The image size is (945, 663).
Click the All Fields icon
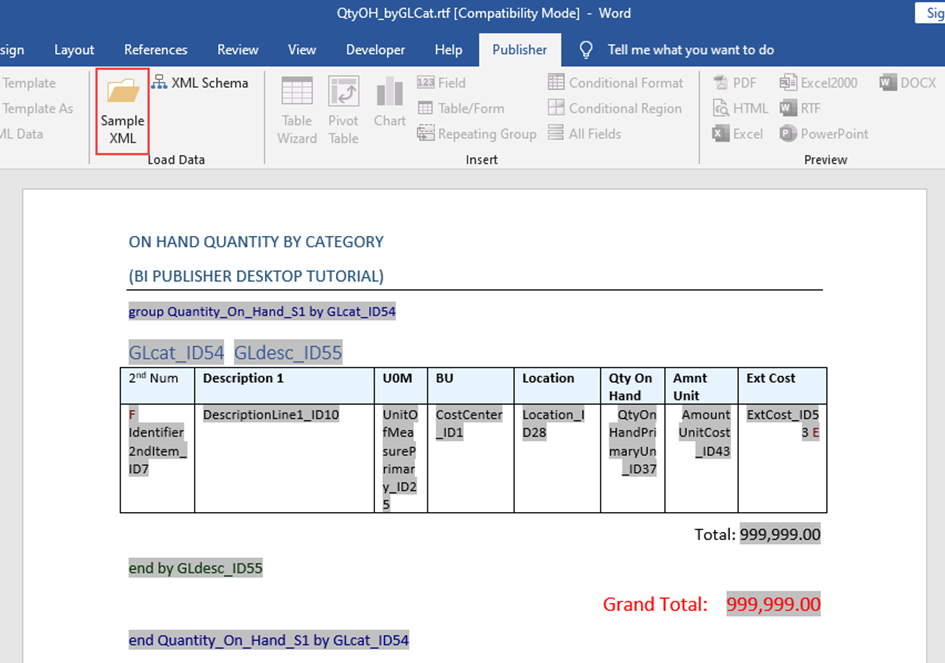pos(556,133)
